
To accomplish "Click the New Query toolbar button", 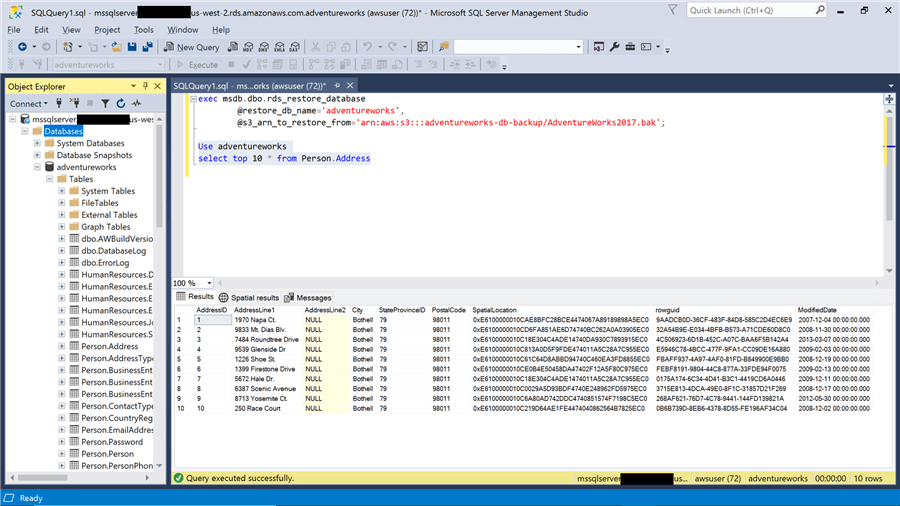I will [191, 47].
